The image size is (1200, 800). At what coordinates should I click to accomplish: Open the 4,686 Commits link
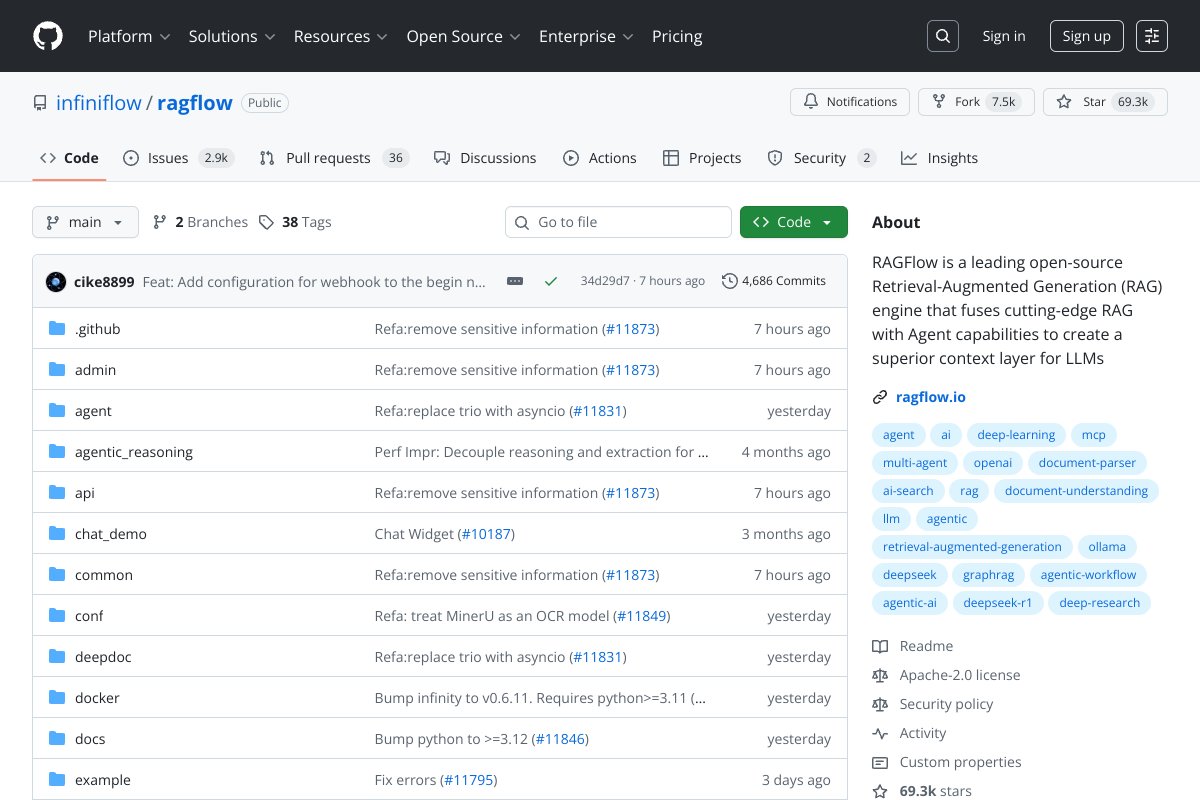[x=774, y=281]
